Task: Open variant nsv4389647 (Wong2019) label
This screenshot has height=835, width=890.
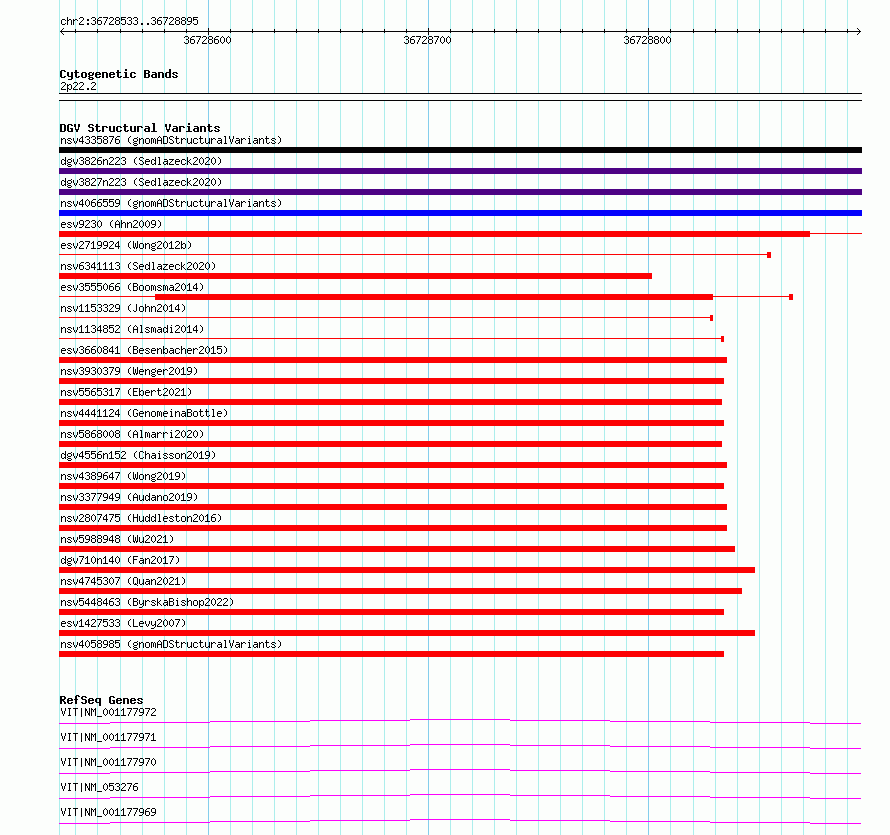Action: 123,476
